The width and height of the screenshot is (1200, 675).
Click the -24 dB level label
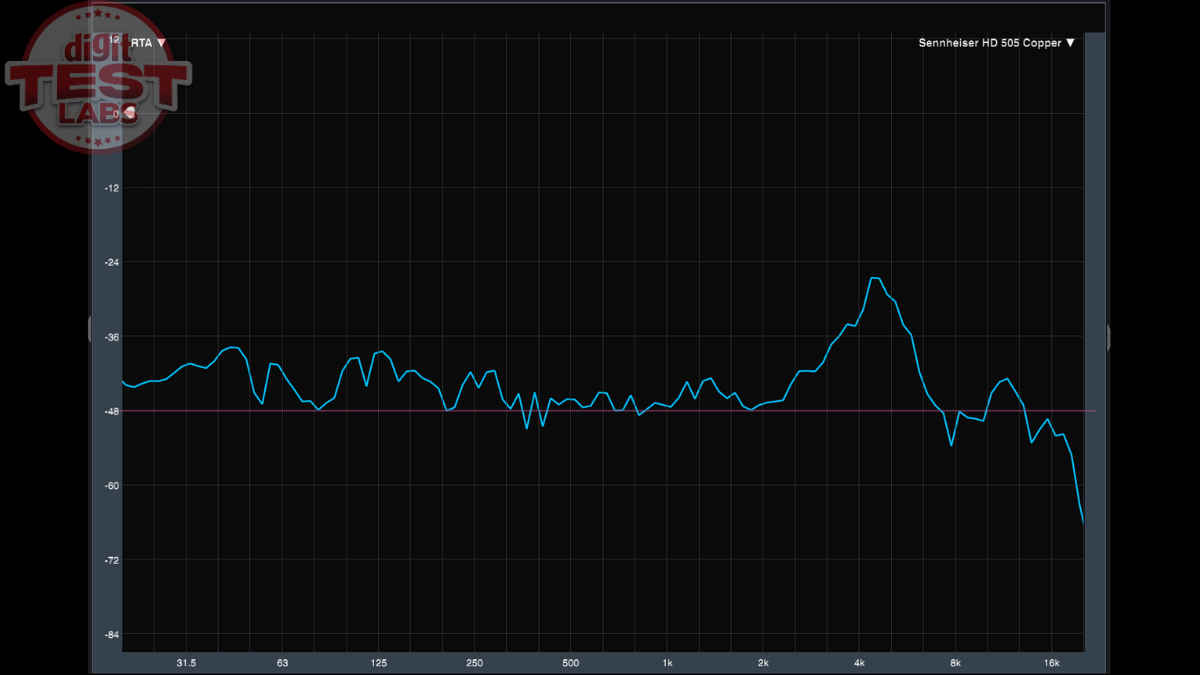[x=112, y=262]
